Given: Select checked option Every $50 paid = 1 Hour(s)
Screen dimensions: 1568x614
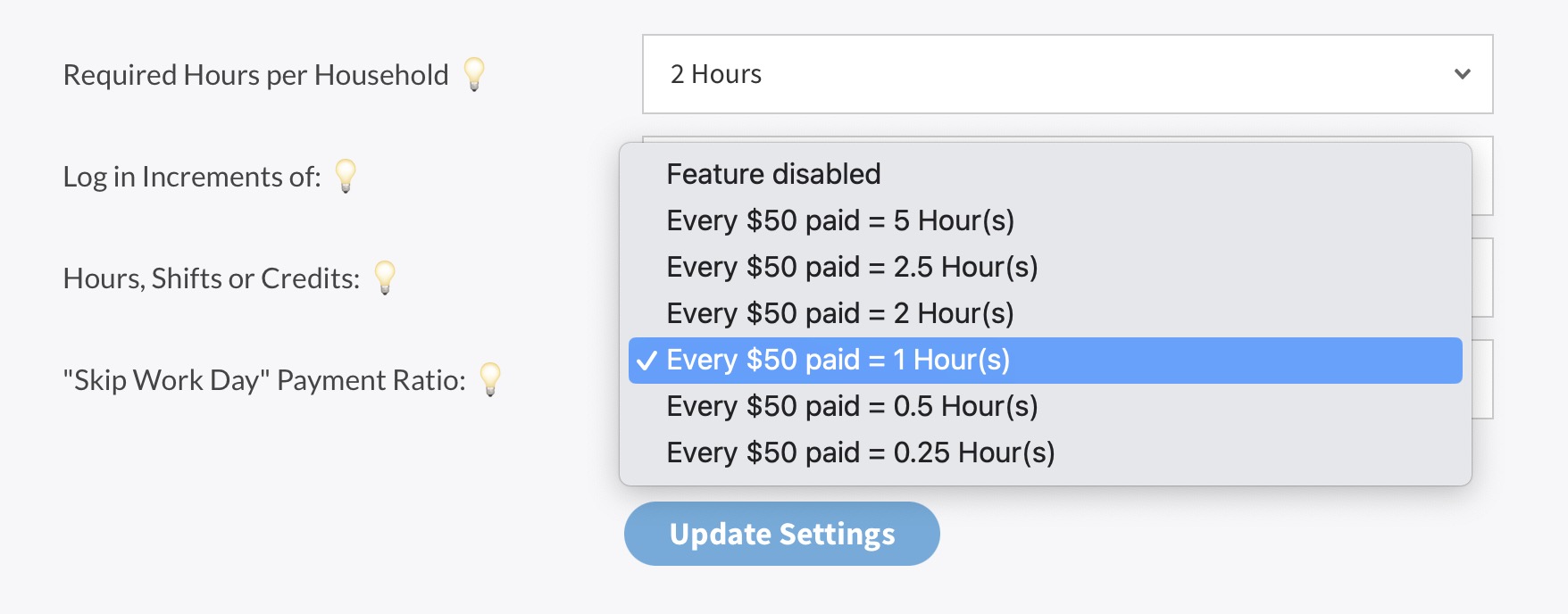Looking at the screenshot, I should (838, 360).
